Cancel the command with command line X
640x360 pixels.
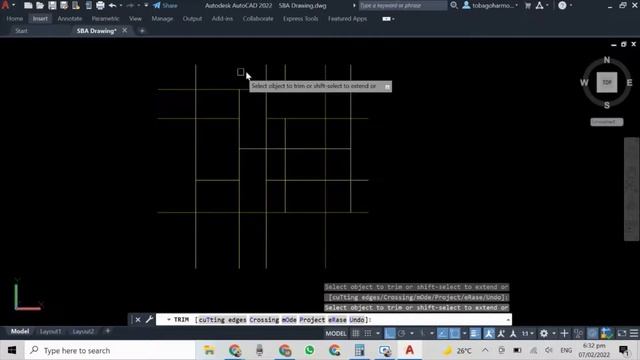[x=138, y=320]
